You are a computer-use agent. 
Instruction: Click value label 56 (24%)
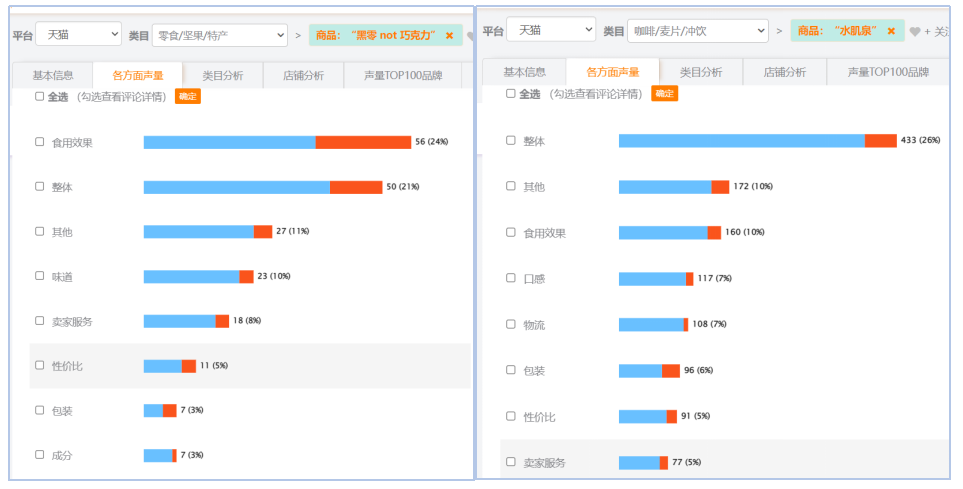point(431,142)
